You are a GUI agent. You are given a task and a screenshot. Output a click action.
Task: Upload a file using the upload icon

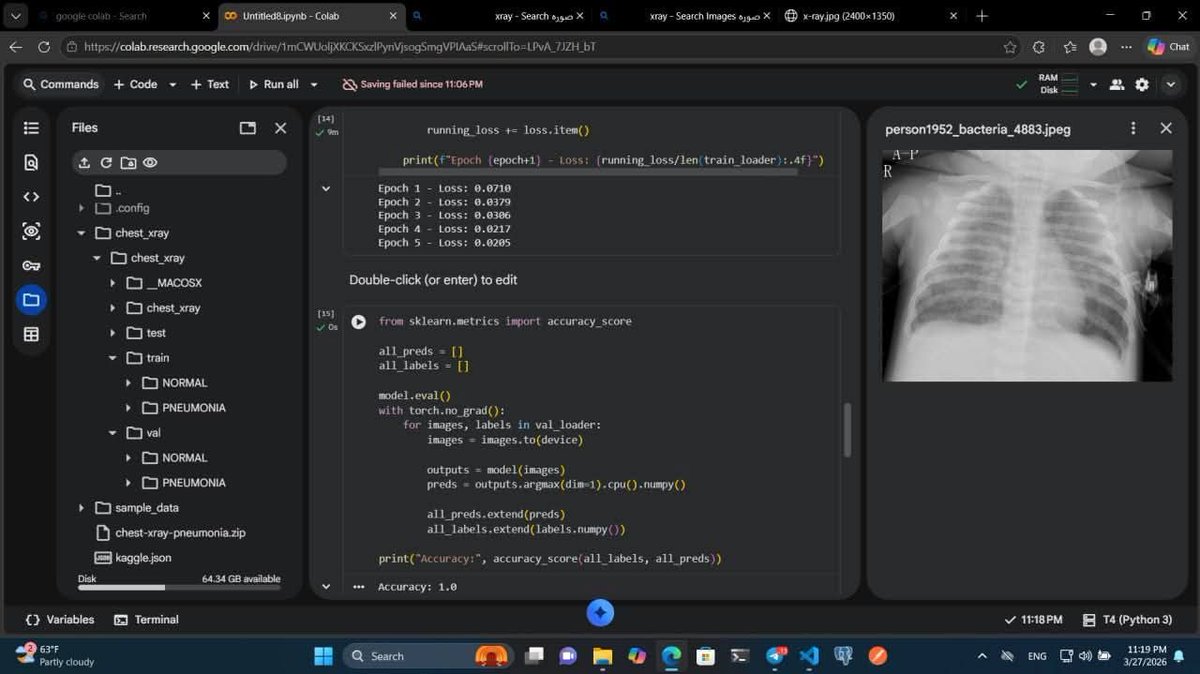pyautogui.click(x=85, y=162)
